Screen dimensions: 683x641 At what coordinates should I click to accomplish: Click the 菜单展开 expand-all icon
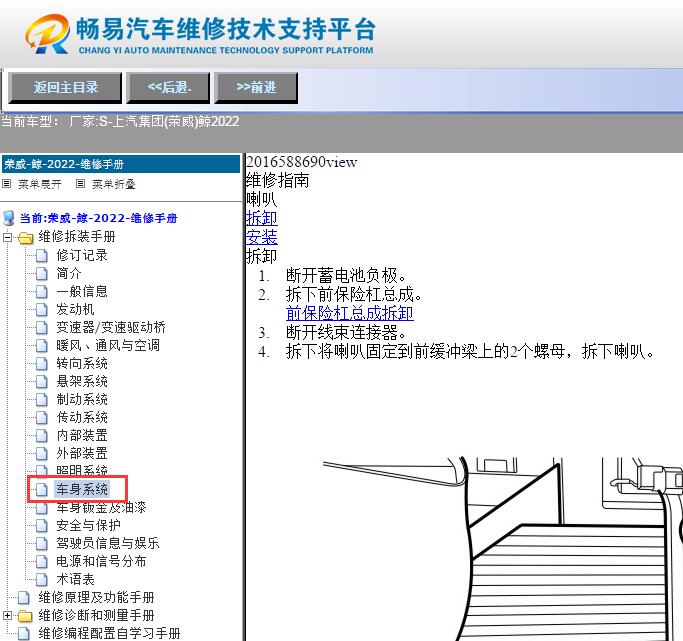(x=6, y=184)
